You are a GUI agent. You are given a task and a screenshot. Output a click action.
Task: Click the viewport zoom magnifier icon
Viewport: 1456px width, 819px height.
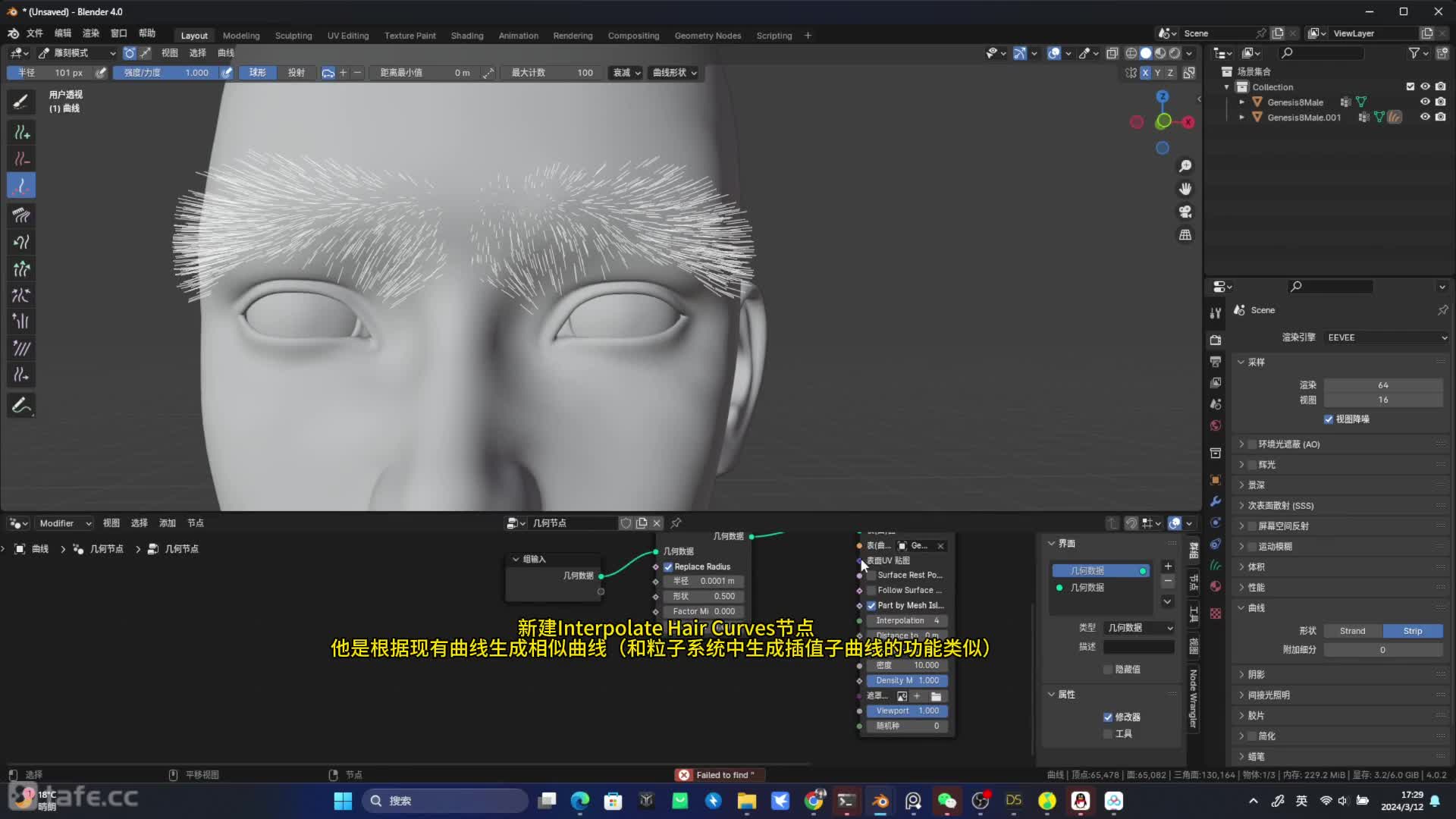(1185, 166)
